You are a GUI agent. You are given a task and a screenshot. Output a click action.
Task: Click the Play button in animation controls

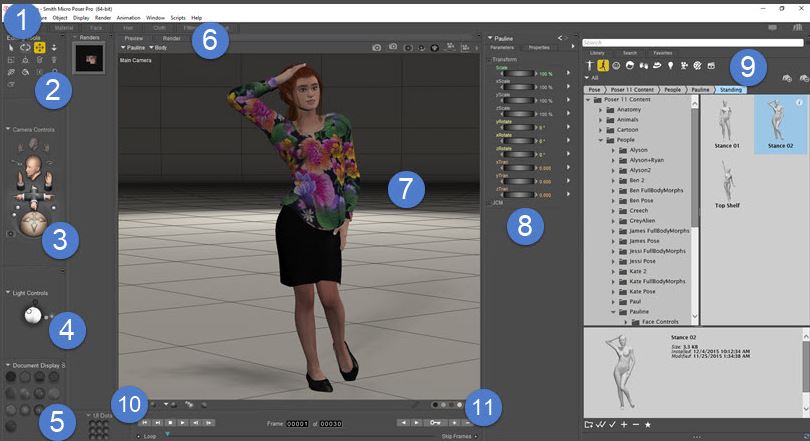click(182, 423)
